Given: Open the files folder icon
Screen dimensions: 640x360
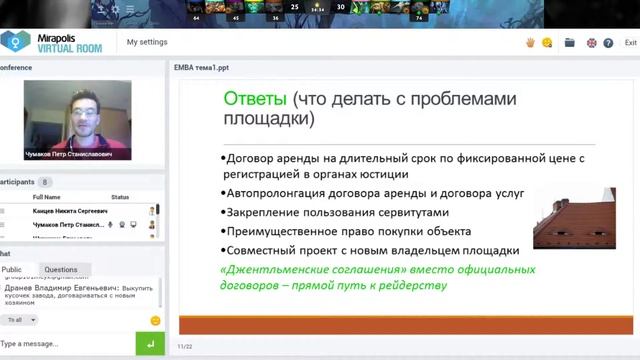Looking at the screenshot, I should (569, 42).
